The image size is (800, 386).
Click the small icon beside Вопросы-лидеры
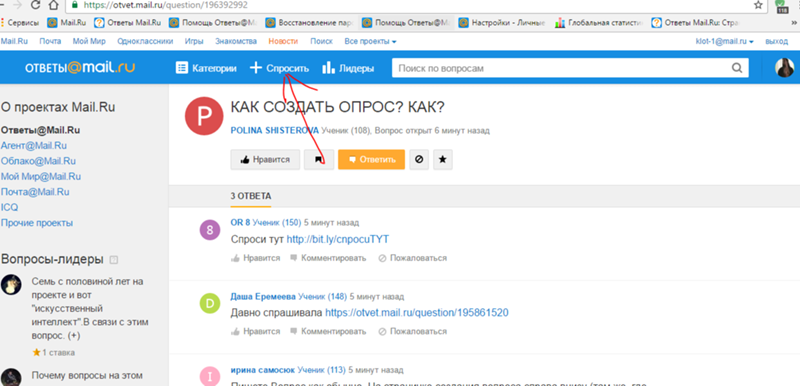click(114, 260)
